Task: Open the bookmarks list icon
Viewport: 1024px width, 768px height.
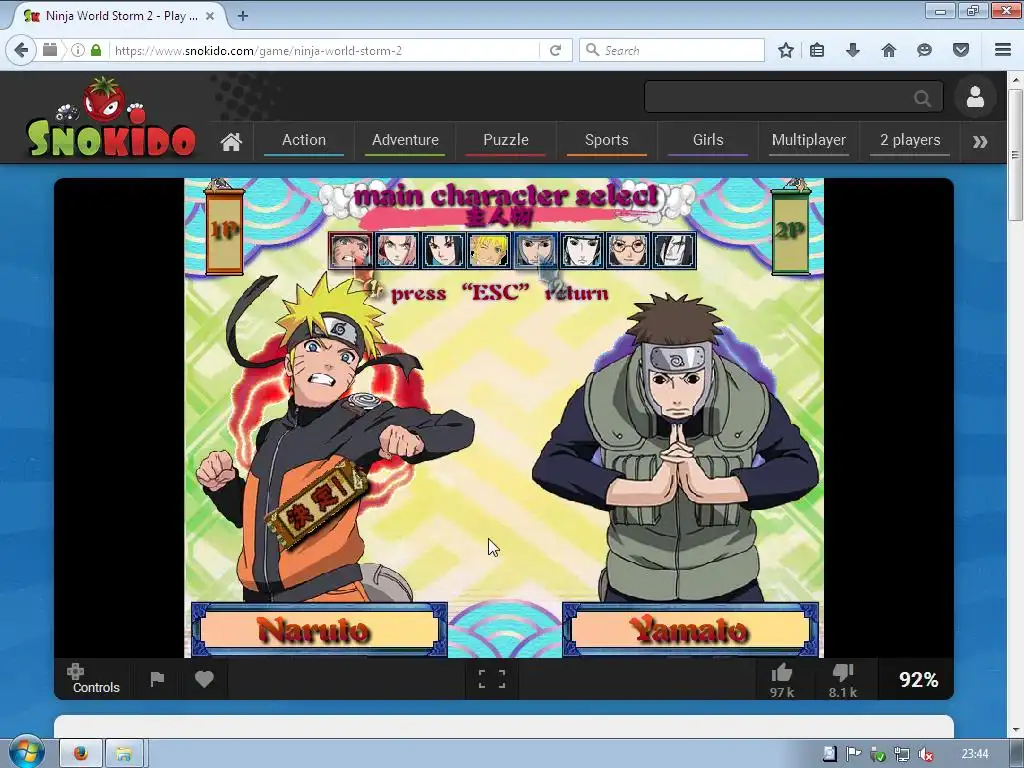Action: (817, 50)
